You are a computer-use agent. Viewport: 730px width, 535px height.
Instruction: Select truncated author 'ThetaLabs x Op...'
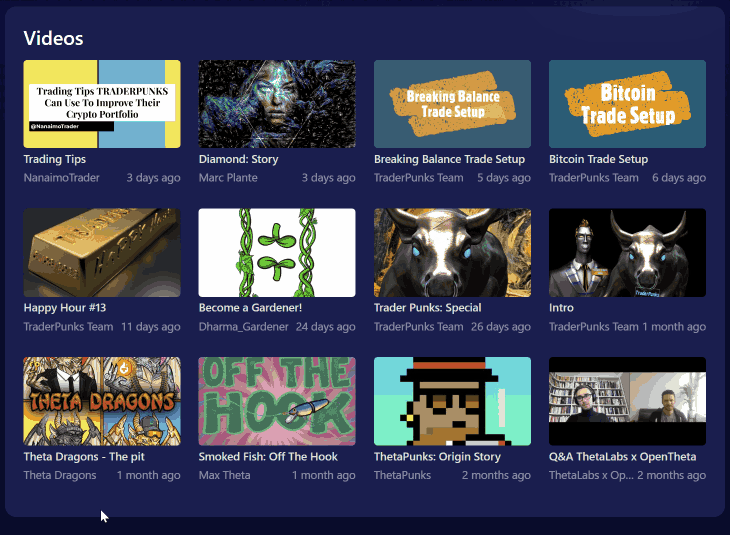click(591, 475)
